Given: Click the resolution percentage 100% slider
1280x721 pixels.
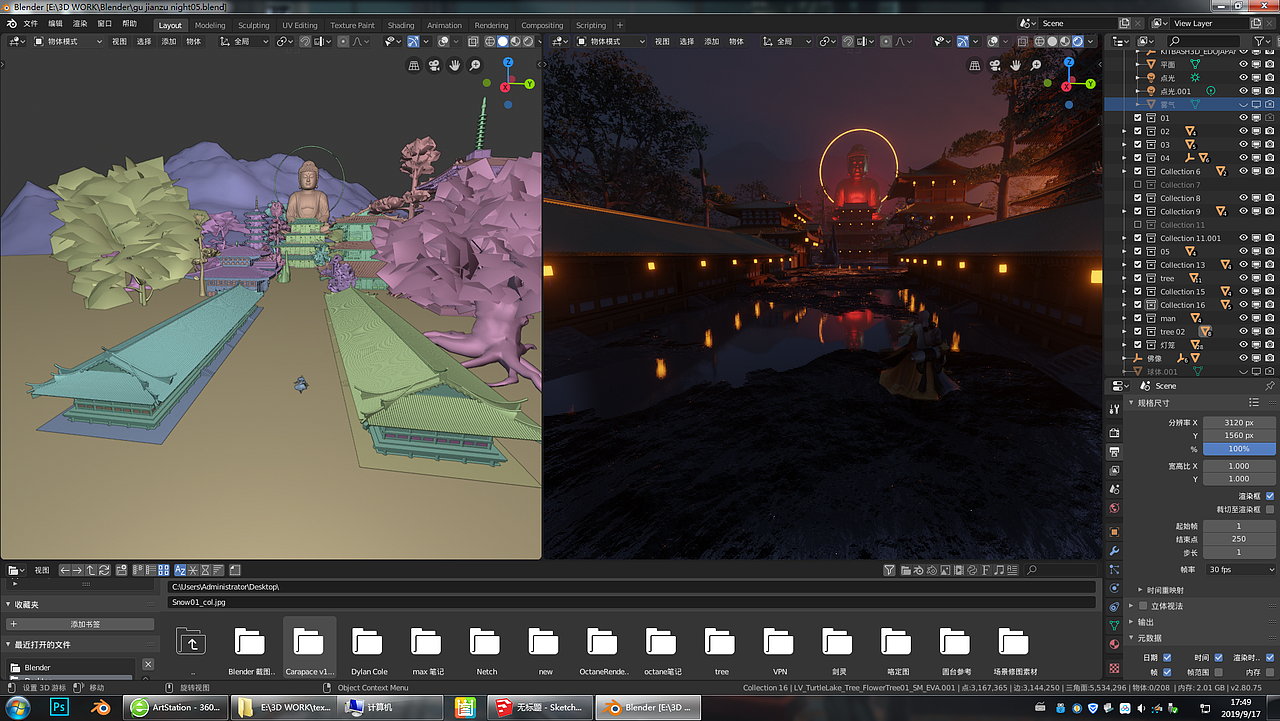Looking at the screenshot, I should (1239, 449).
